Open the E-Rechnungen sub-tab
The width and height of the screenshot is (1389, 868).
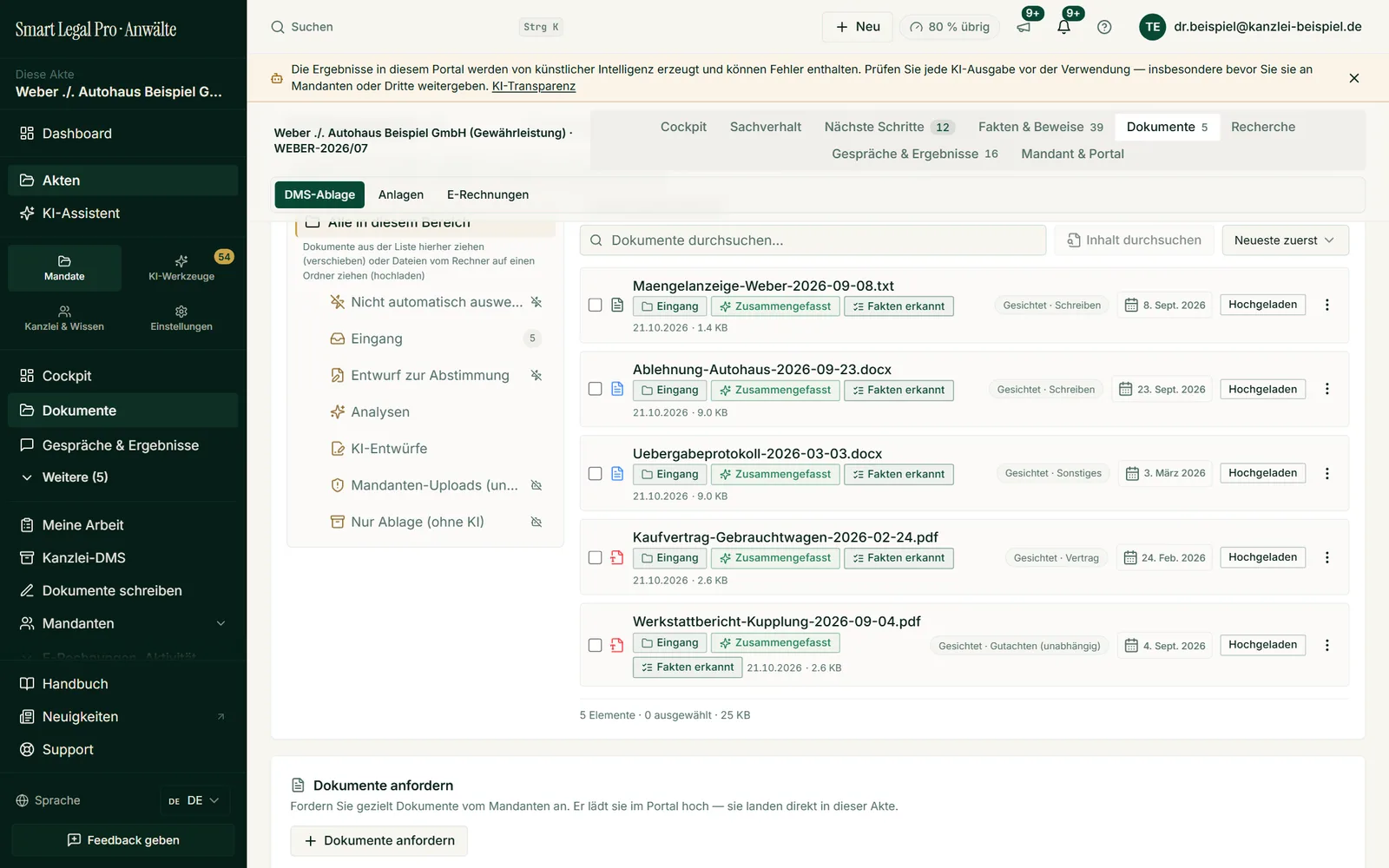coord(488,194)
